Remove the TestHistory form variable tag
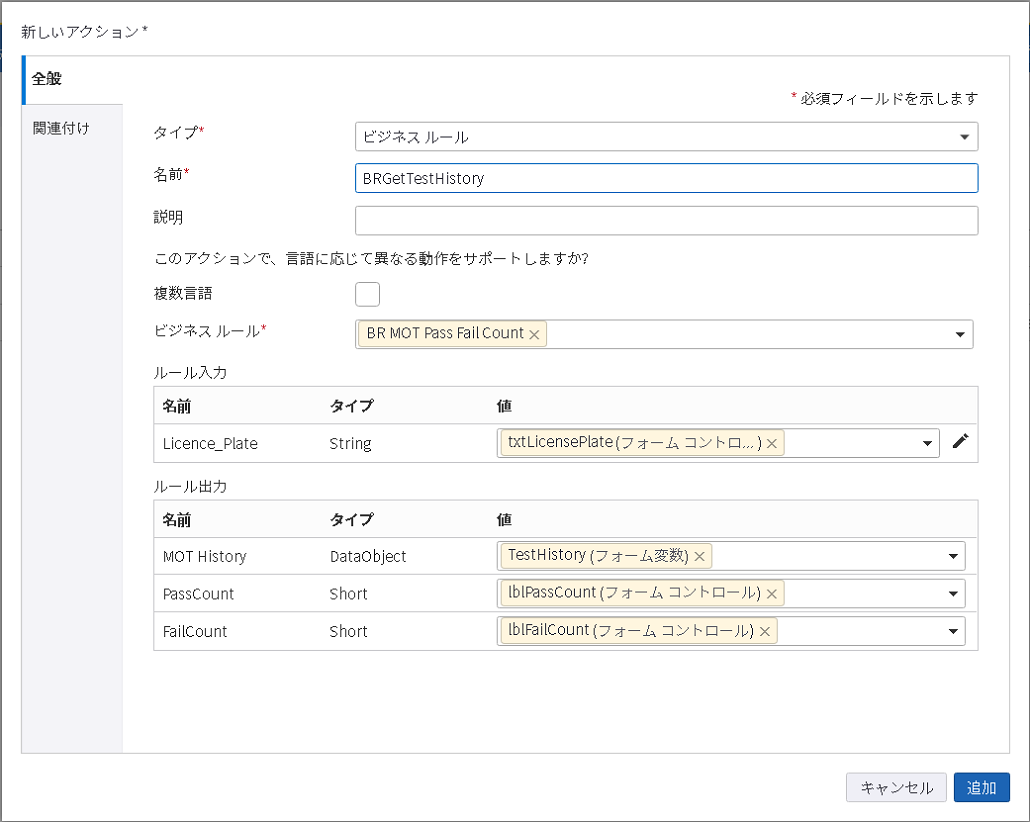 tap(700, 556)
